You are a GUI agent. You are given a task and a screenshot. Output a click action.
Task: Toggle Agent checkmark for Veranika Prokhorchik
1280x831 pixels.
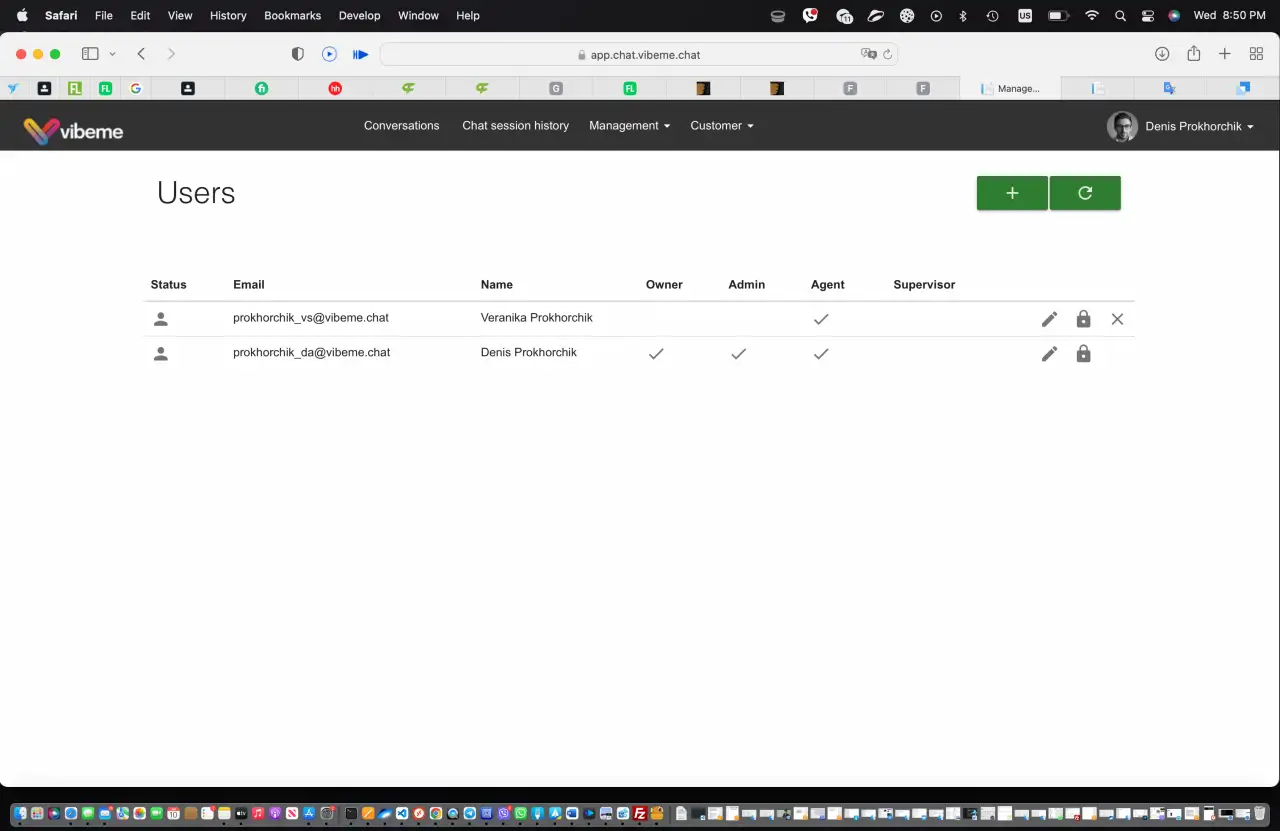[821, 319]
